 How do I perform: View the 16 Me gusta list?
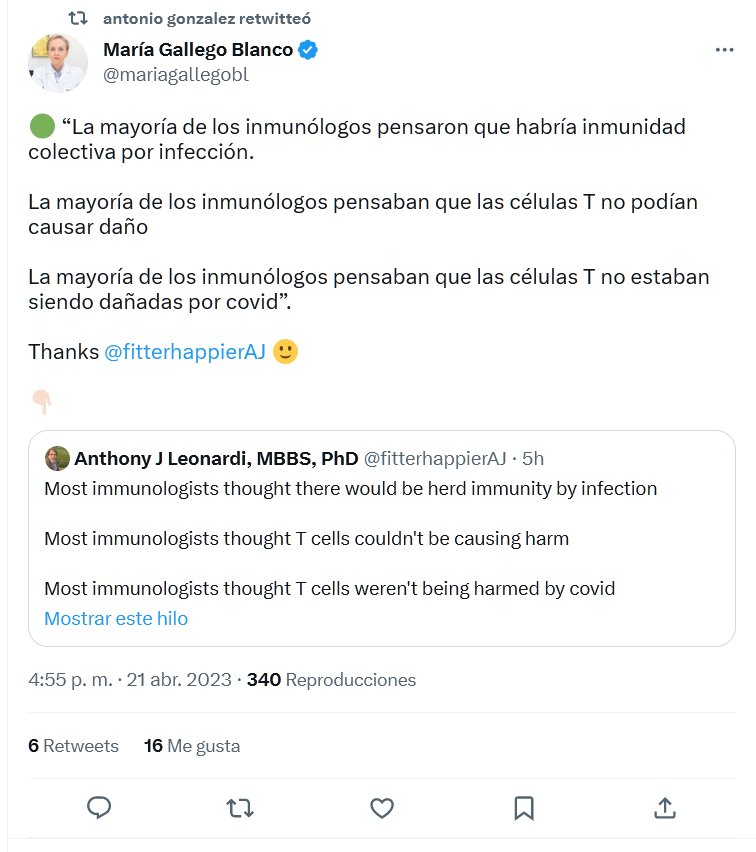(x=192, y=746)
